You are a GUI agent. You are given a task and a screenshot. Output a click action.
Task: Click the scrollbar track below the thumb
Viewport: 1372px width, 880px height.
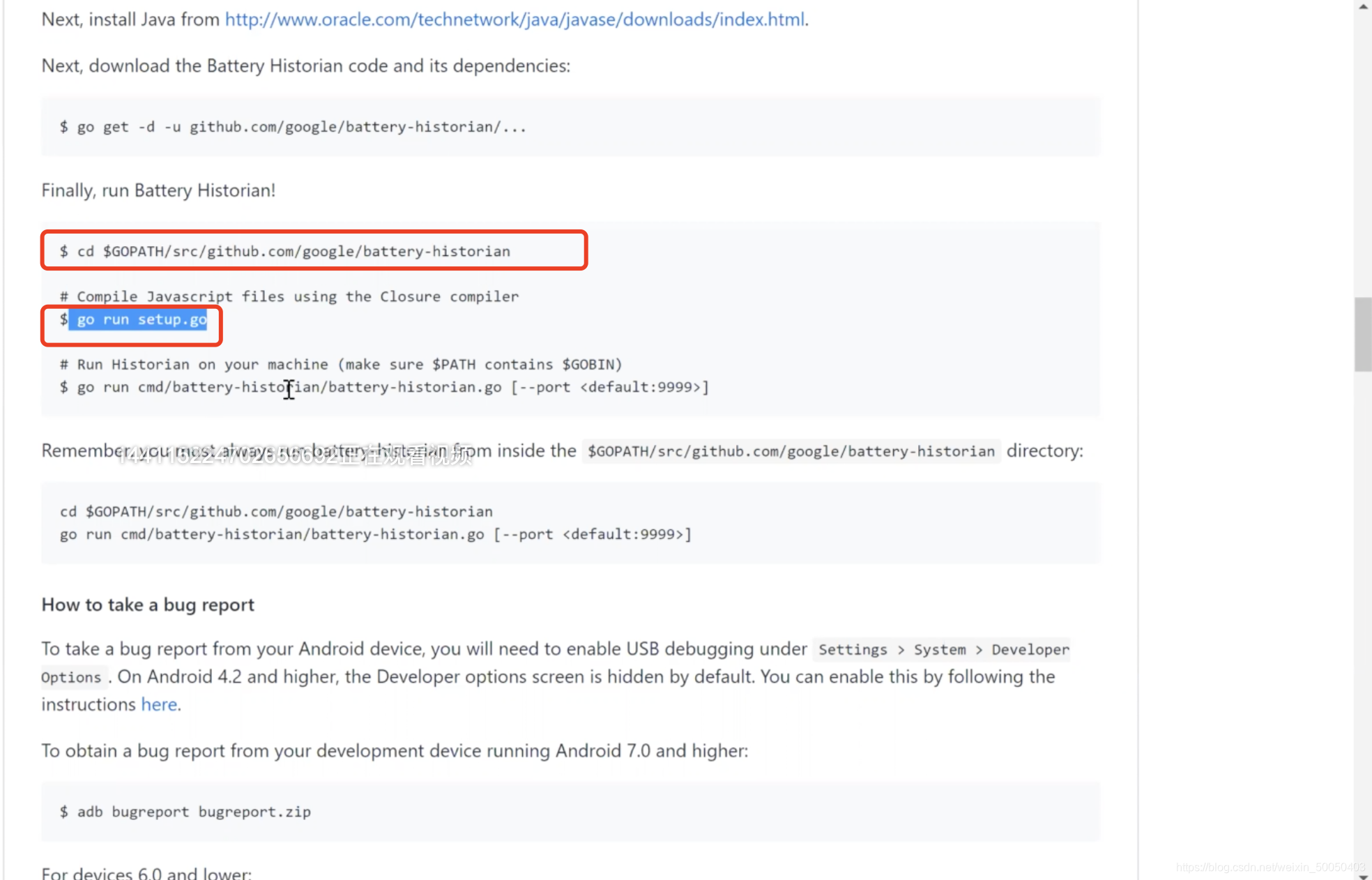coord(1363,593)
